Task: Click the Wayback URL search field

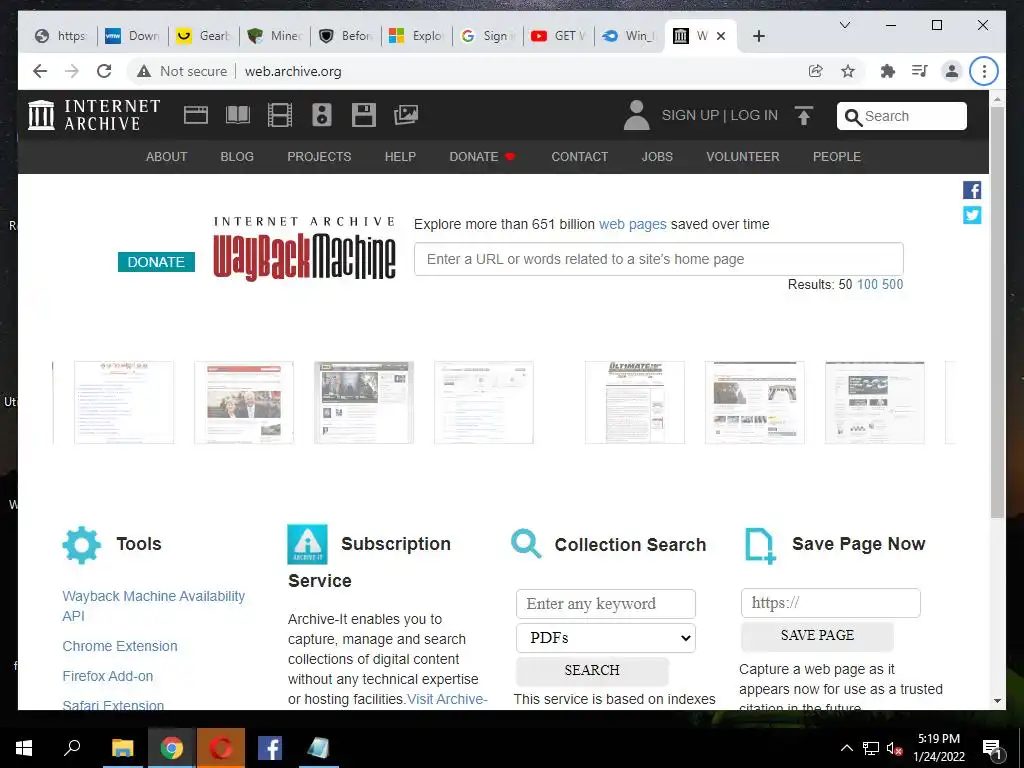Action: [659, 259]
